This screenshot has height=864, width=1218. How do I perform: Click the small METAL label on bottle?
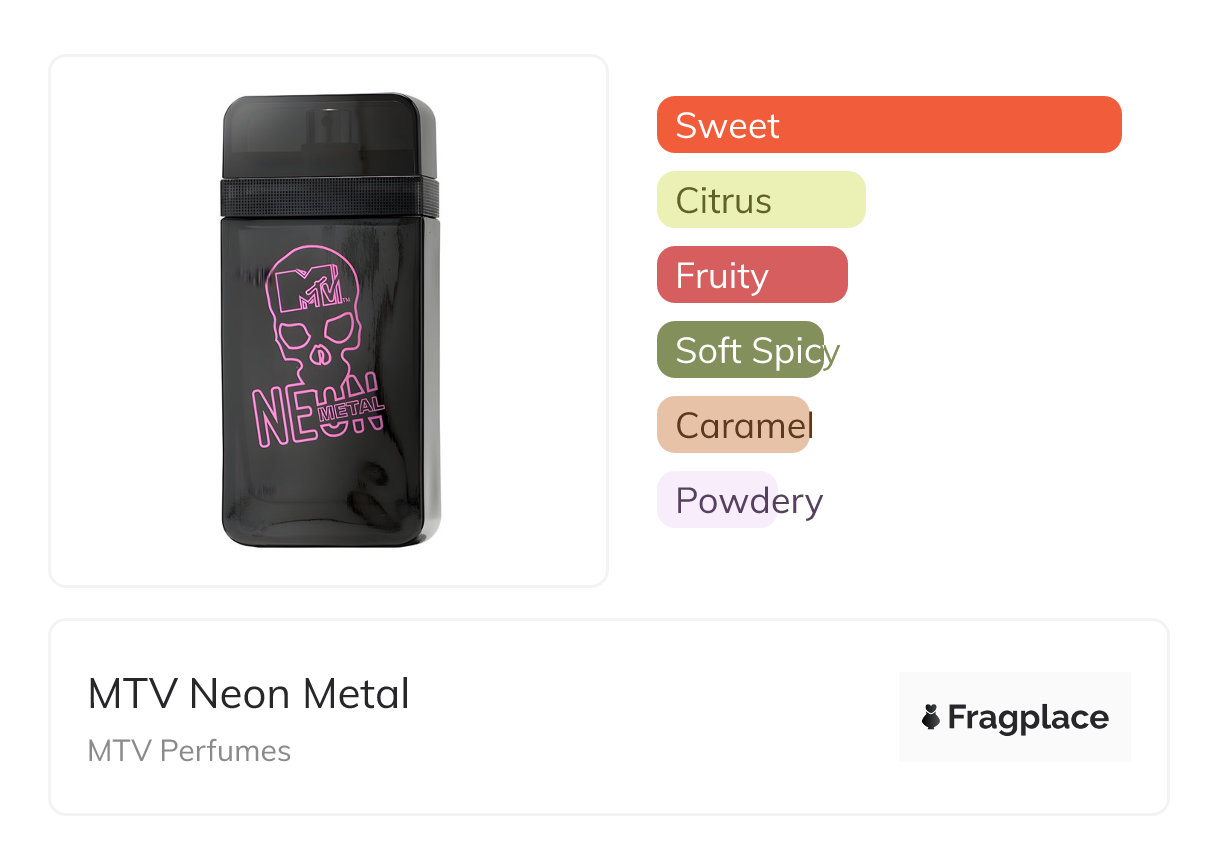tap(350, 407)
